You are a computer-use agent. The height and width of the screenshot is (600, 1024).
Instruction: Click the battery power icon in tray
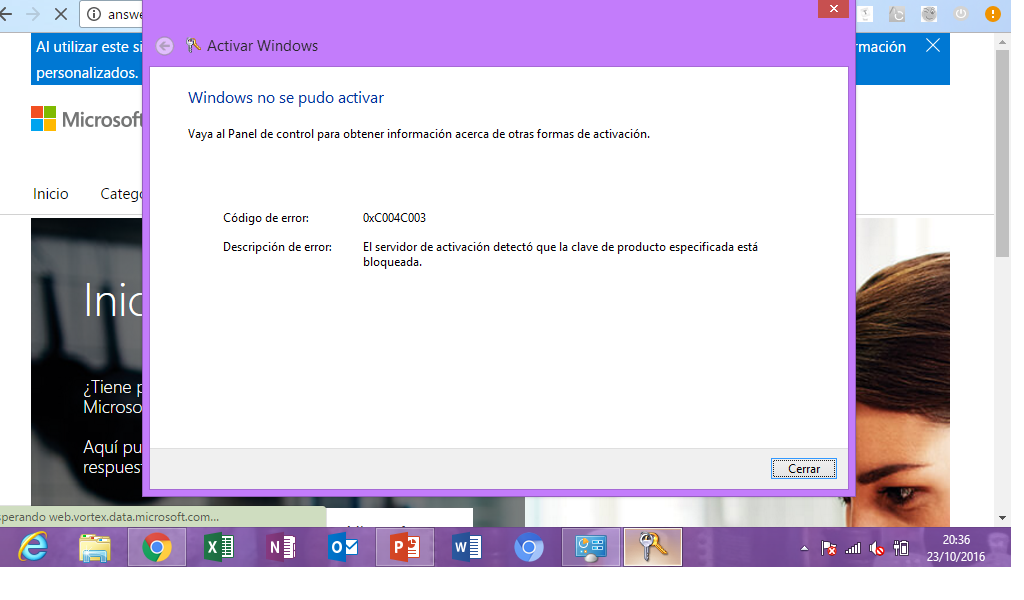[901, 548]
